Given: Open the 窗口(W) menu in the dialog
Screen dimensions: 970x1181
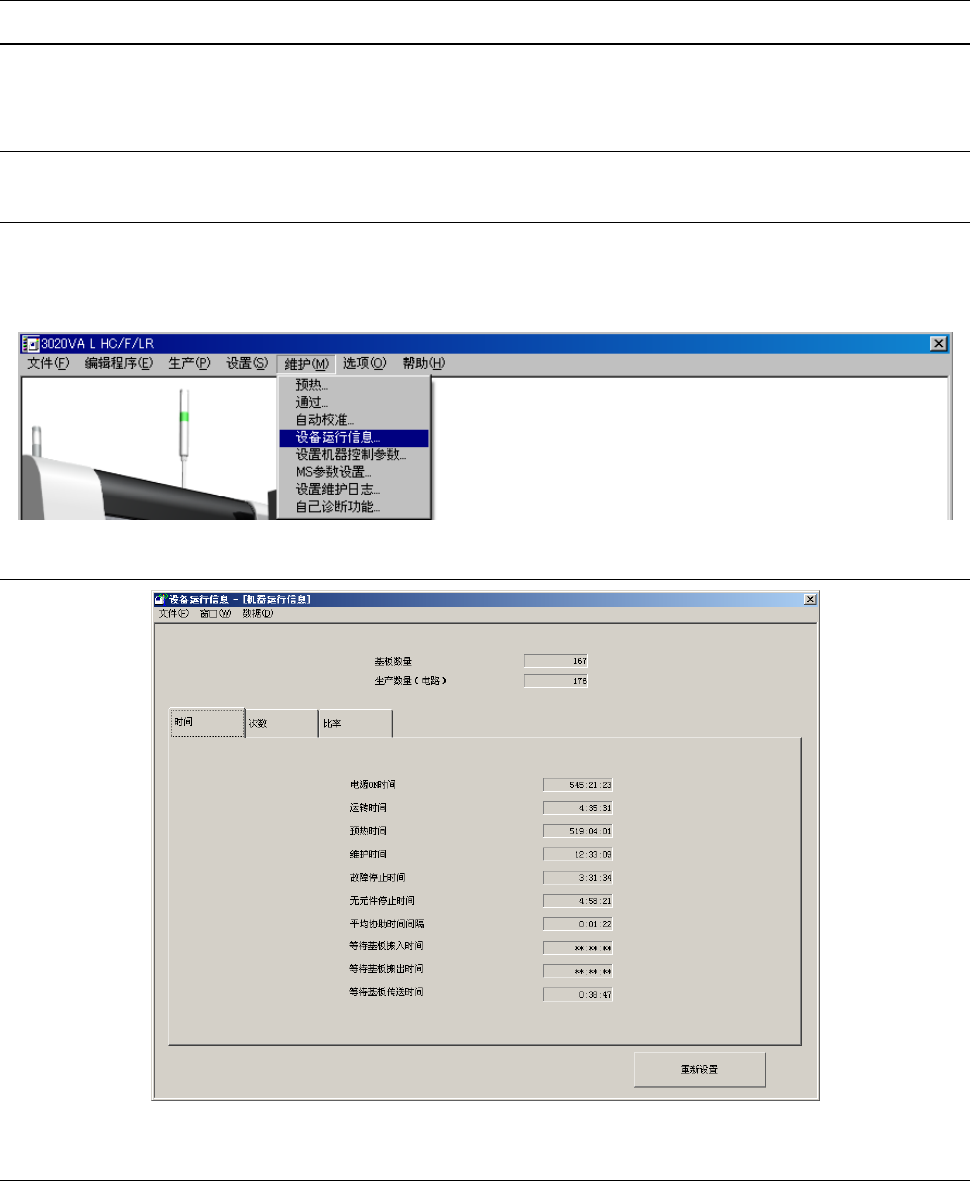Looking at the screenshot, I should point(215,614).
